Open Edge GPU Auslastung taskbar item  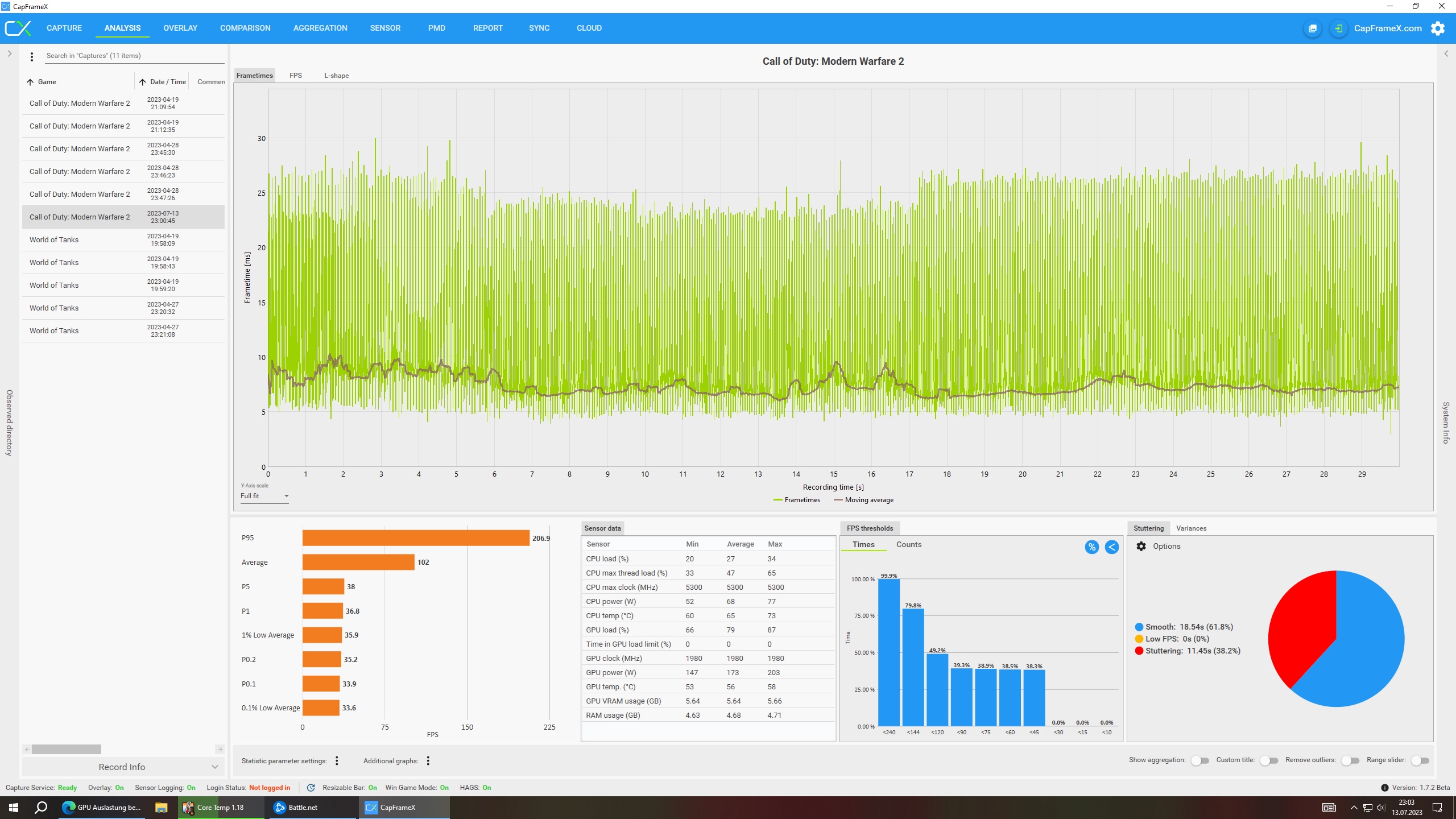pyautogui.click(x=102, y=808)
